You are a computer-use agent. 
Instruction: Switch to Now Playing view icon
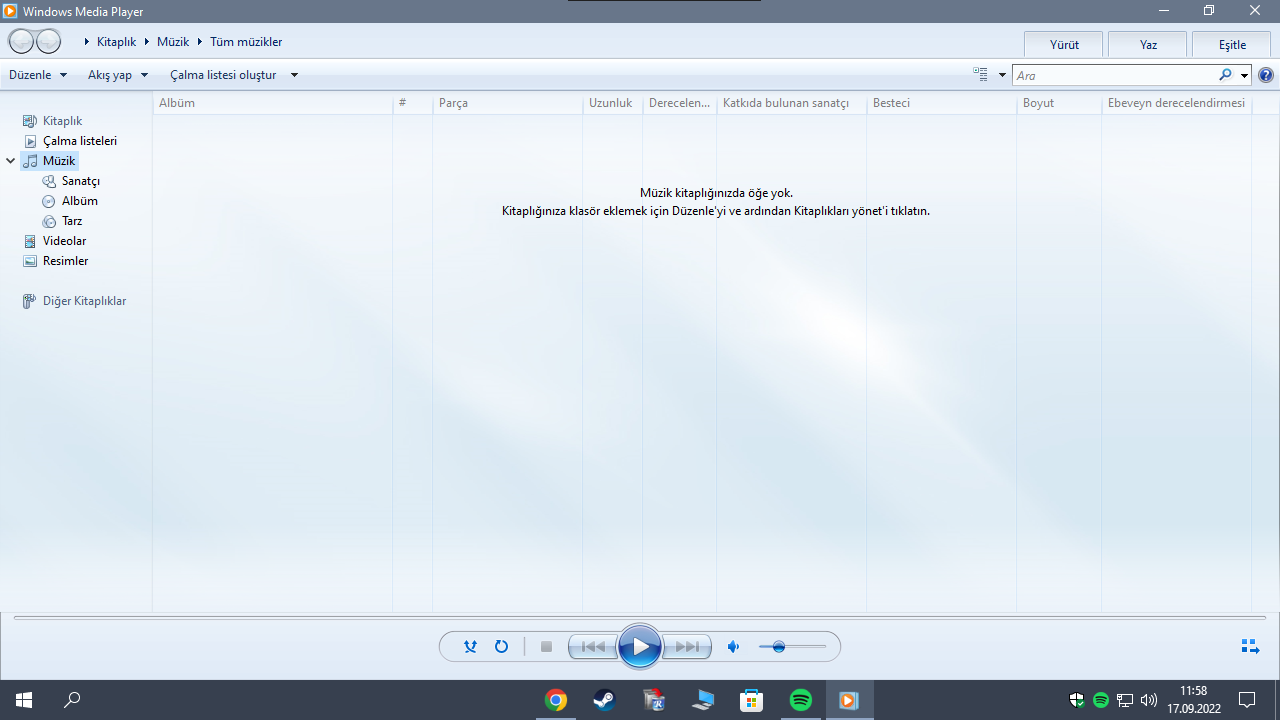[x=1249, y=647]
